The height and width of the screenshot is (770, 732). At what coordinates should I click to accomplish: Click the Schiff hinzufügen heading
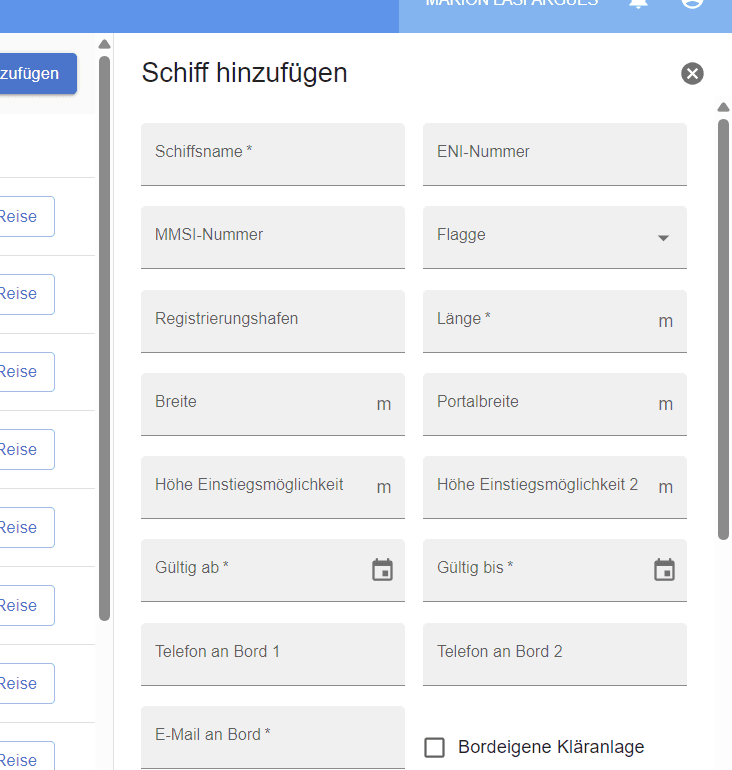tap(244, 73)
